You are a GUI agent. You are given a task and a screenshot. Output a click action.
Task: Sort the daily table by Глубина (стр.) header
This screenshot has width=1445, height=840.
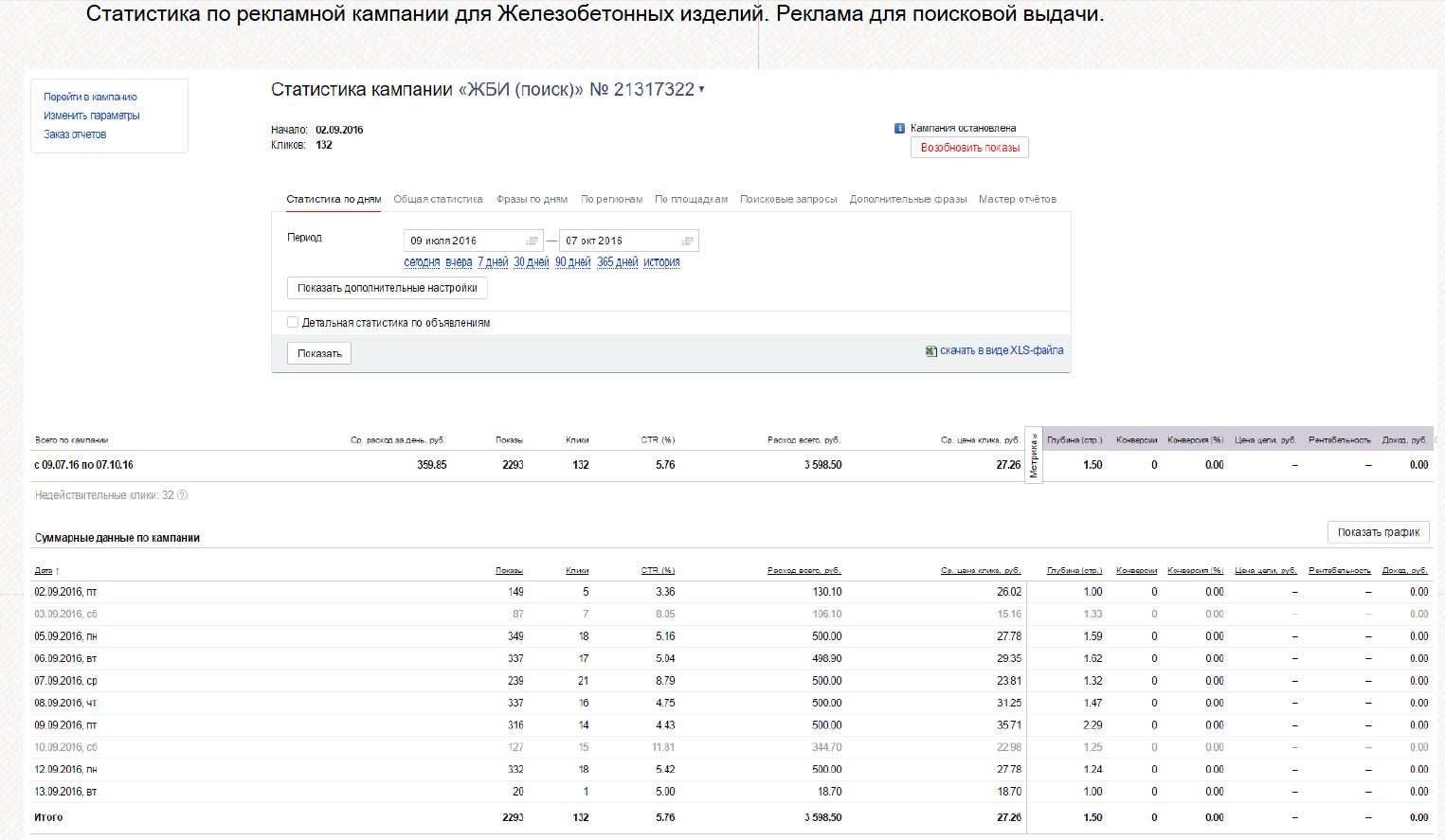click(x=1075, y=571)
